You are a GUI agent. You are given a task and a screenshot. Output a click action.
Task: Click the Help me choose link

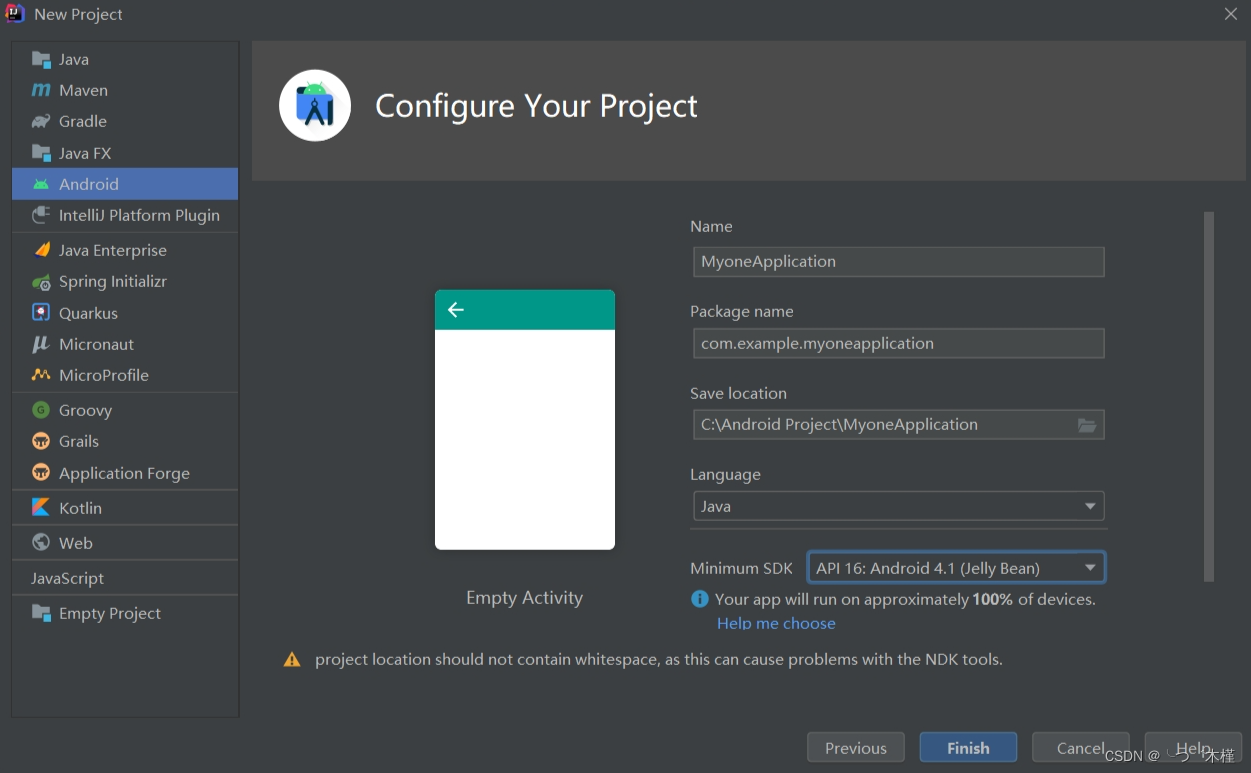click(x=776, y=623)
